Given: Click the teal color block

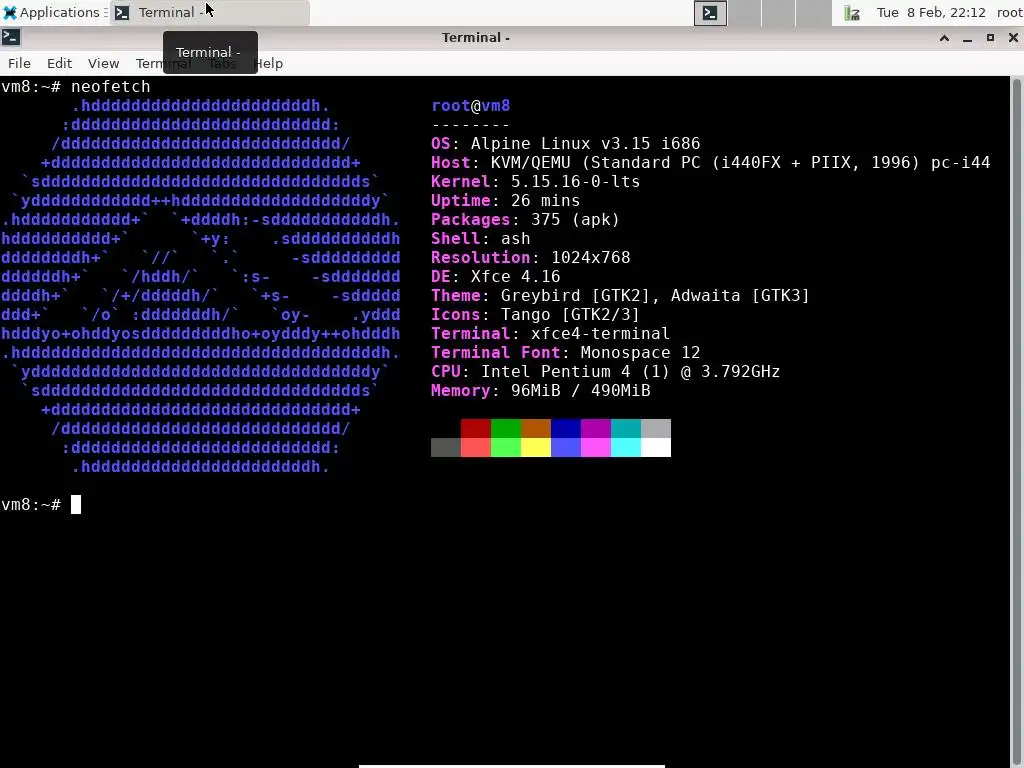Looking at the screenshot, I should tap(626, 428).
